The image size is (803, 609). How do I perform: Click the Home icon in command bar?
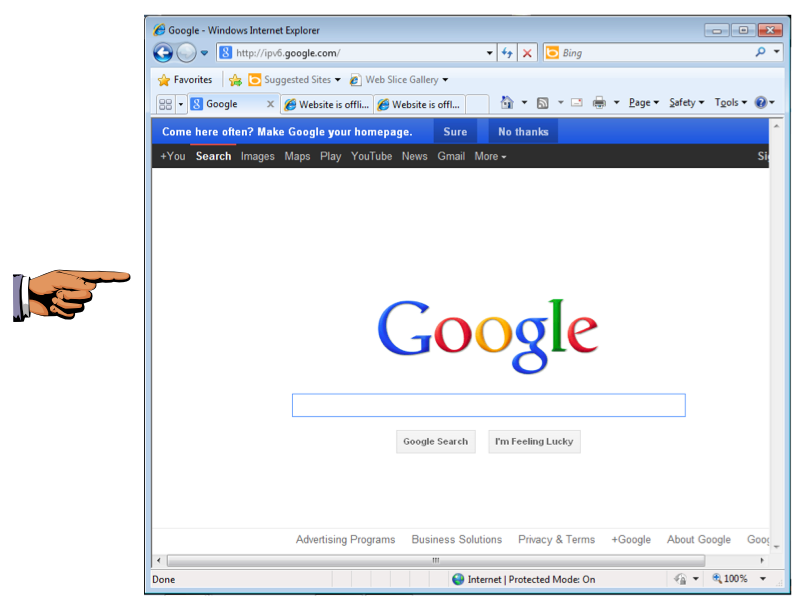point(507,102)
